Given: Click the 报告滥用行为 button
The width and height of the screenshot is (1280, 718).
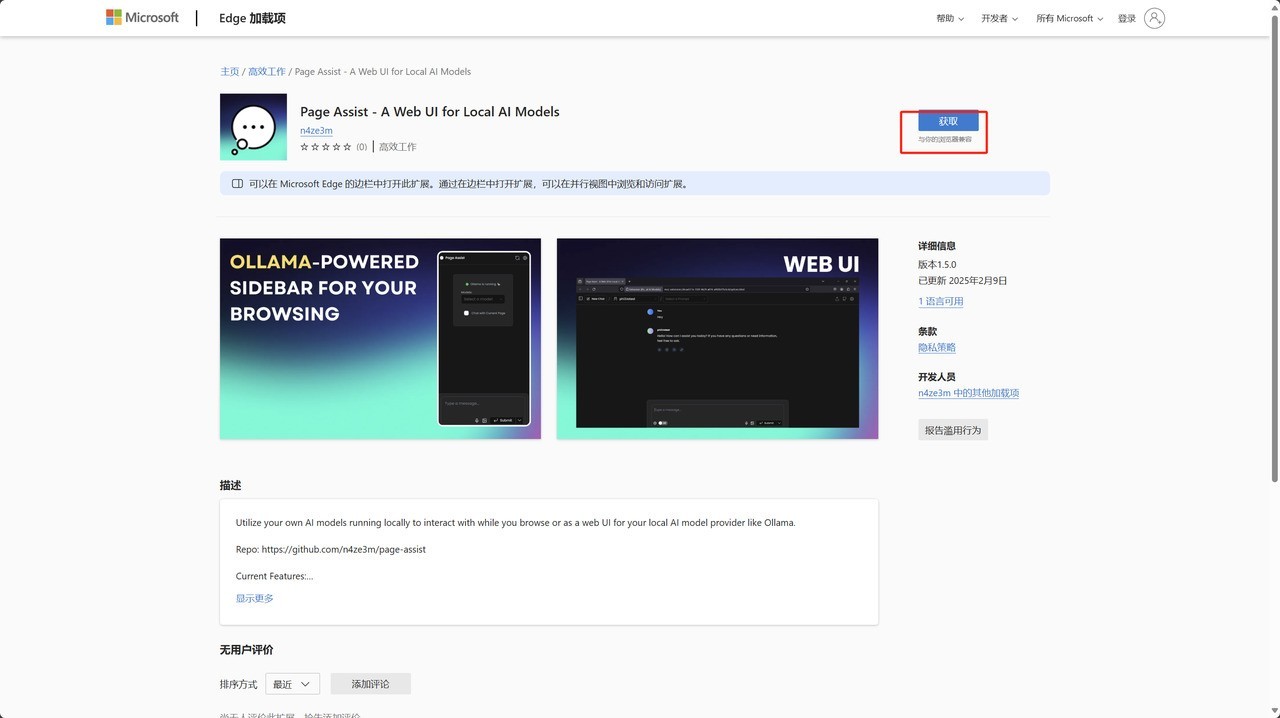Looking at the screenshot, I should pos(953,430).
